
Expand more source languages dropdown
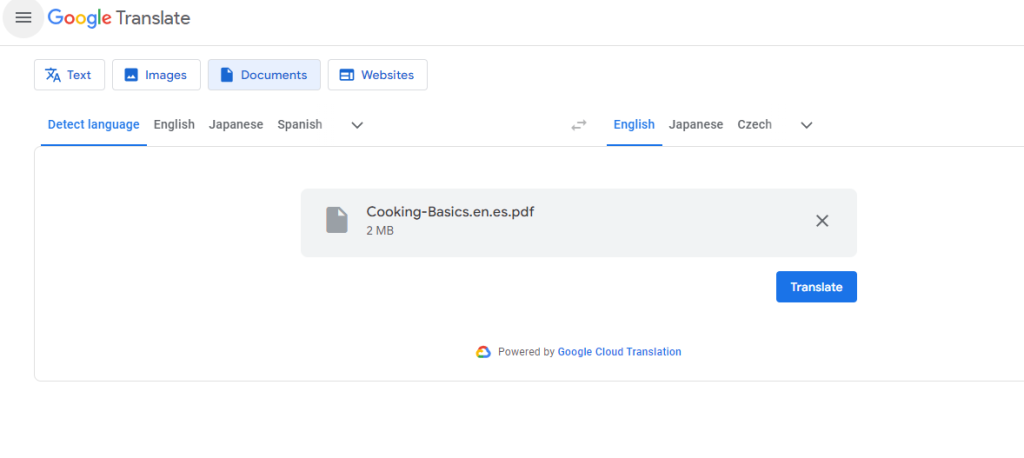pyautogui.click(x=357, y=125)
